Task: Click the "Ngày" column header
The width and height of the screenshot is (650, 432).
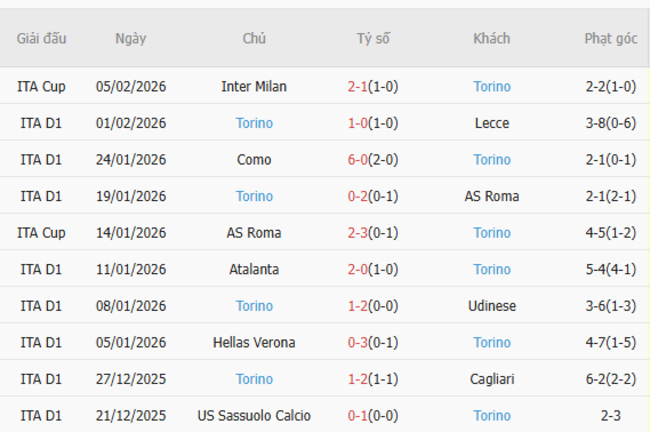Action: click(131, 39)
